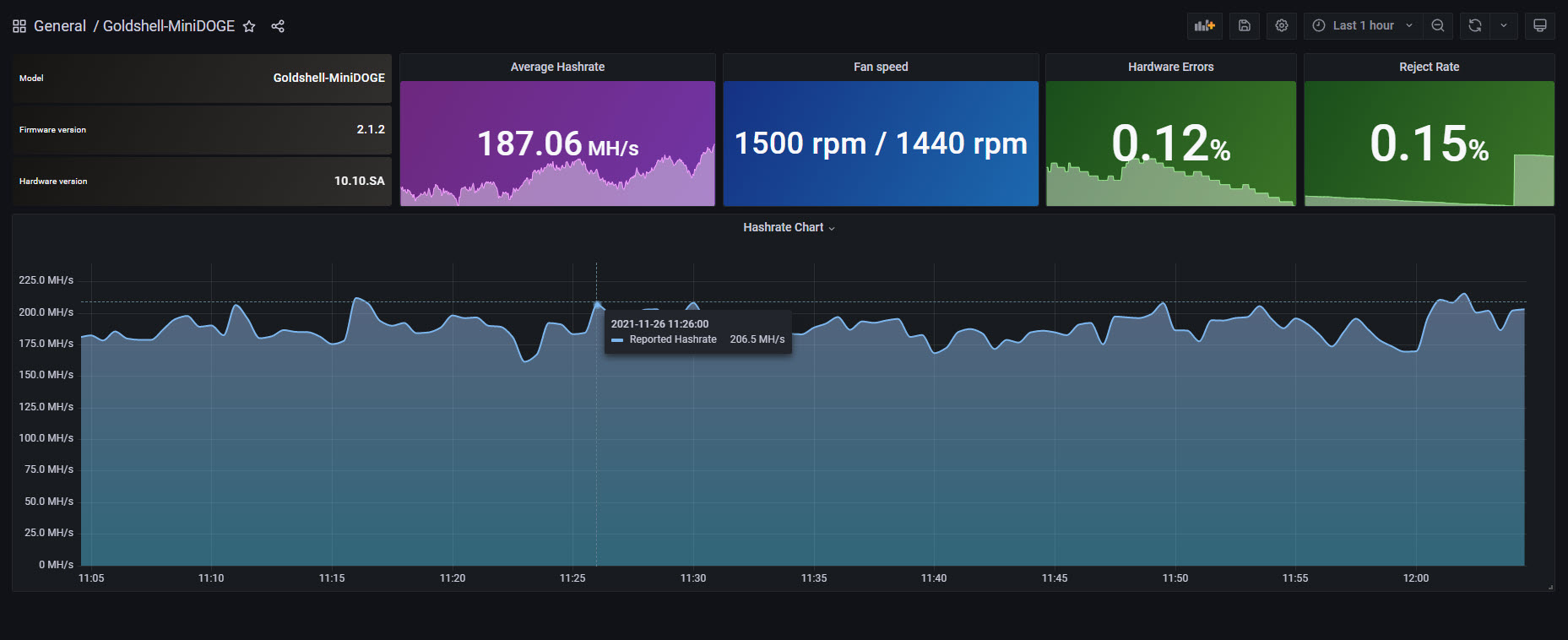Star the Goldshell-MiniDOGE dashboard
This screenshot has width=1568, height=640.
[249, 26]
